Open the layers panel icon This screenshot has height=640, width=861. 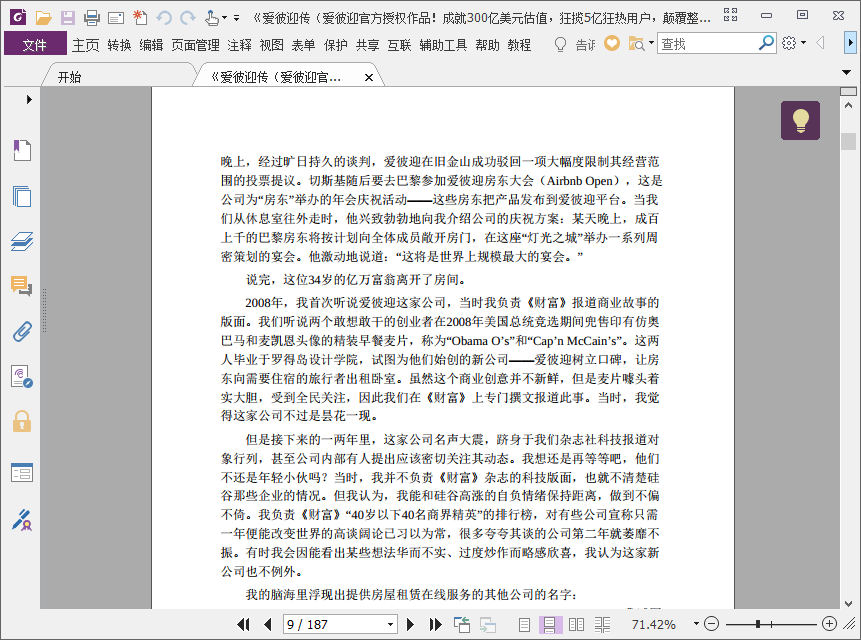22,241
